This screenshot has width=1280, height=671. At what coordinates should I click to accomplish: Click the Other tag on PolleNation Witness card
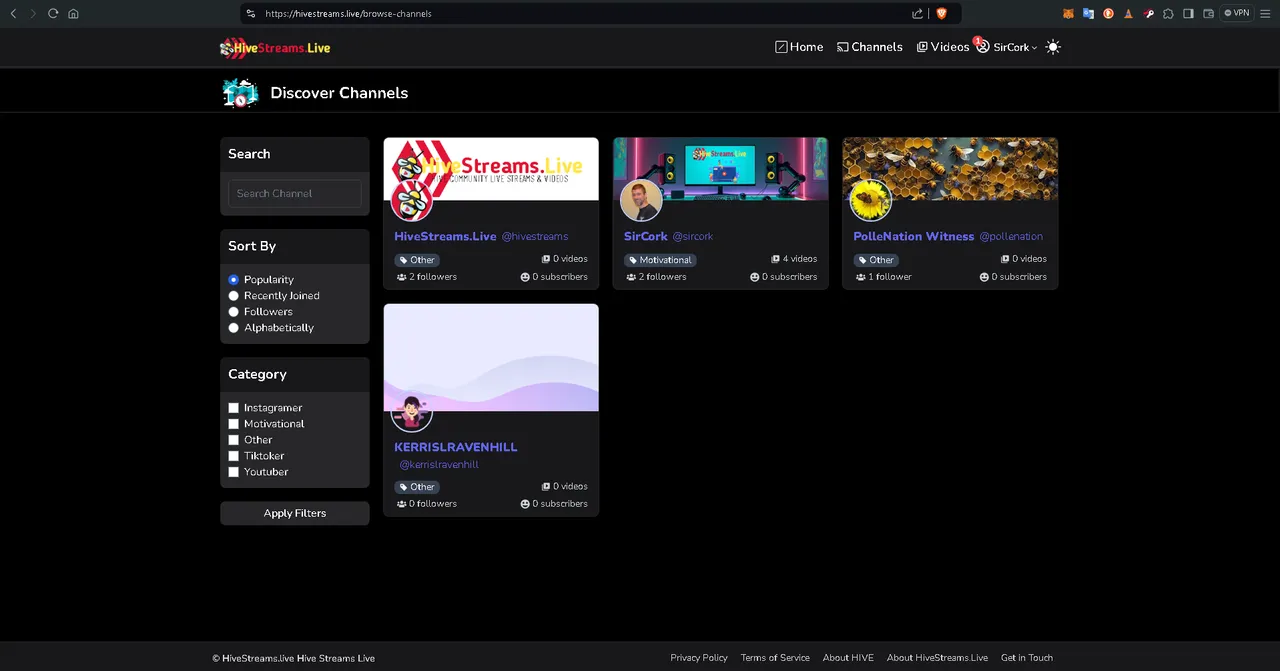876,260
